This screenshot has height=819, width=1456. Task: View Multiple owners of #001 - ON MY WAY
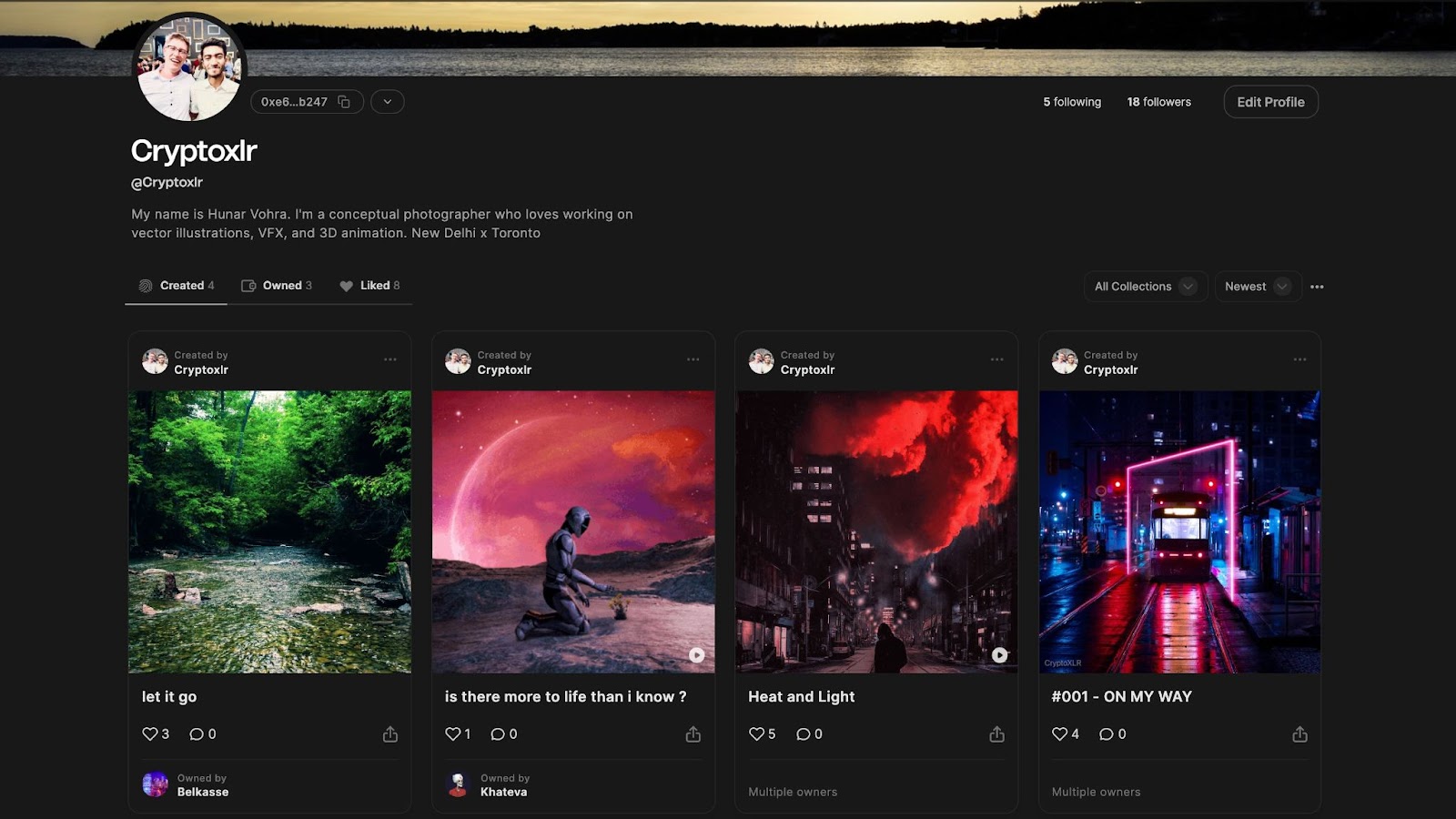pos(1096,792)
